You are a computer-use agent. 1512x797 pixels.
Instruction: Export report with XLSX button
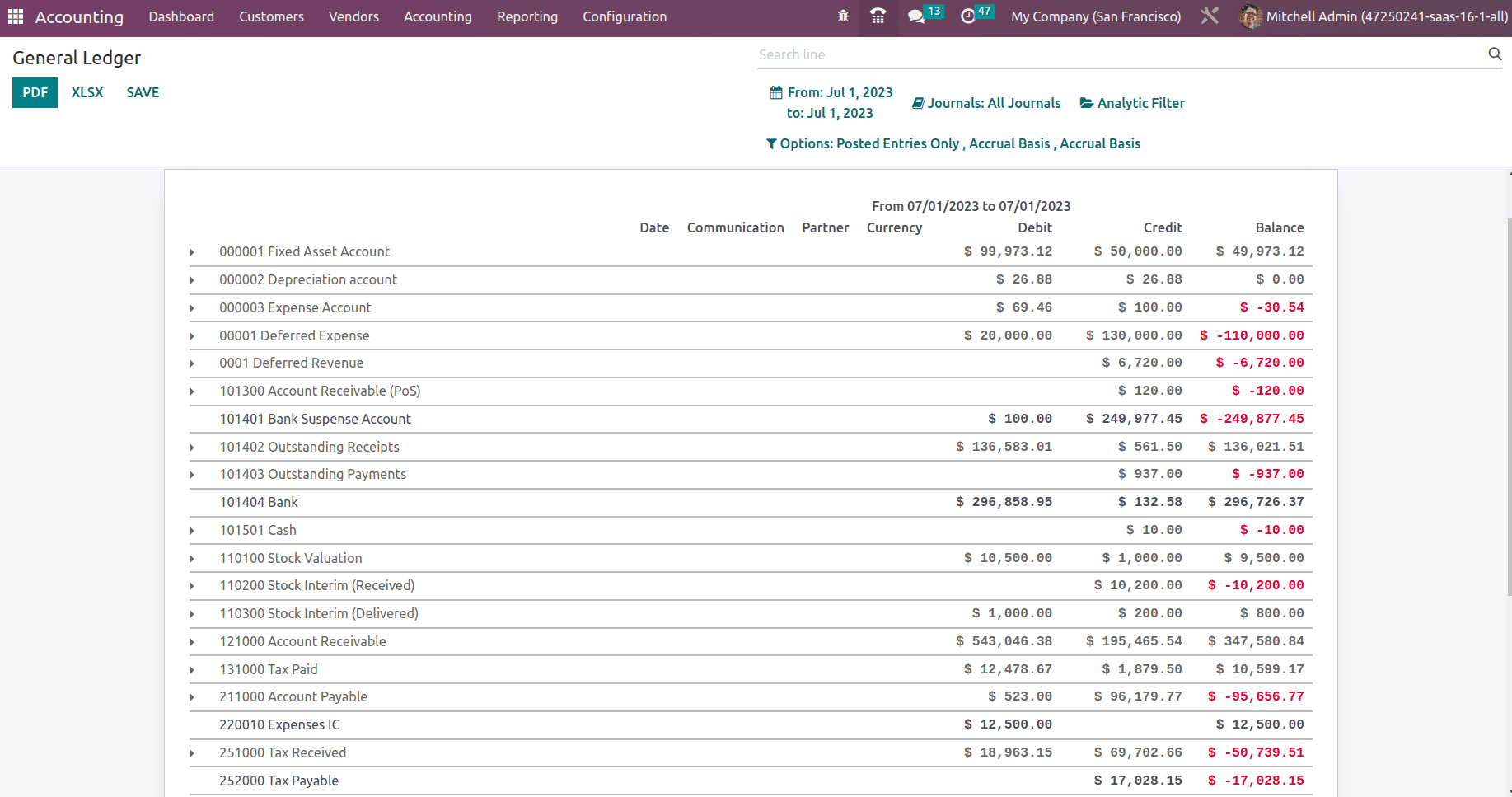87,92
